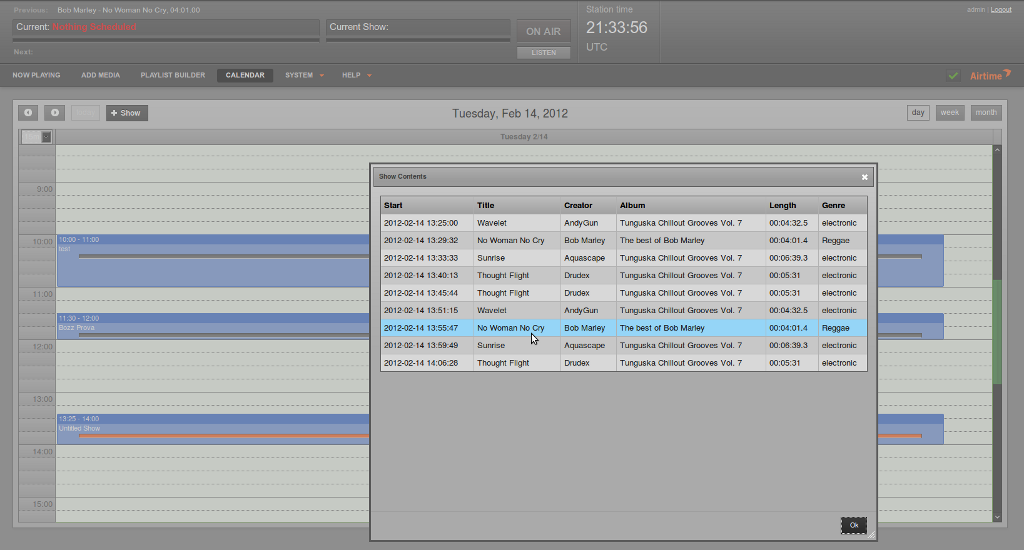The height and width of the screenshot is (550, 1024).
Task: Switch calendar to day view
Action: point(917,113)
